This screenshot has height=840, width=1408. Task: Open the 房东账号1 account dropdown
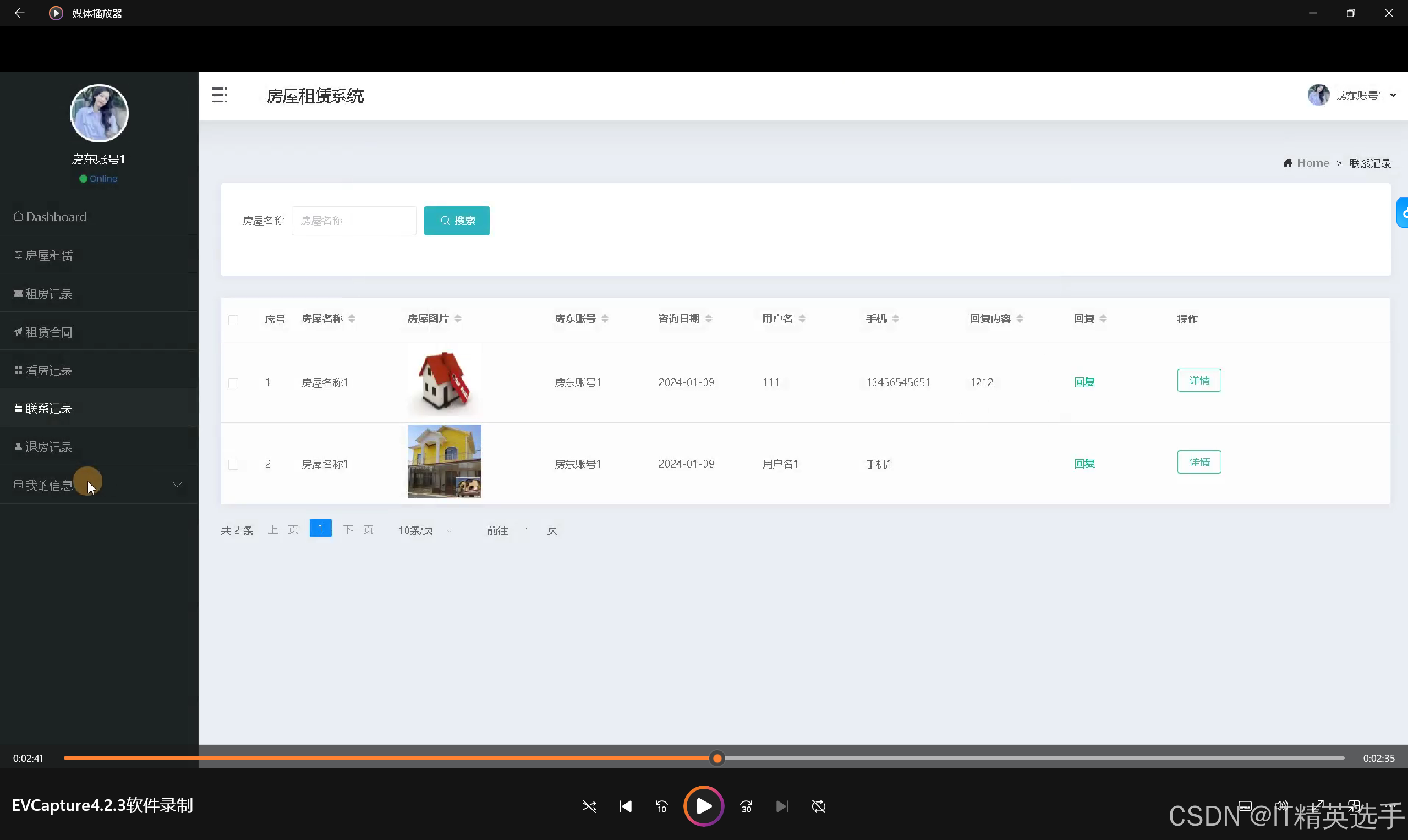coord(1366,96)
